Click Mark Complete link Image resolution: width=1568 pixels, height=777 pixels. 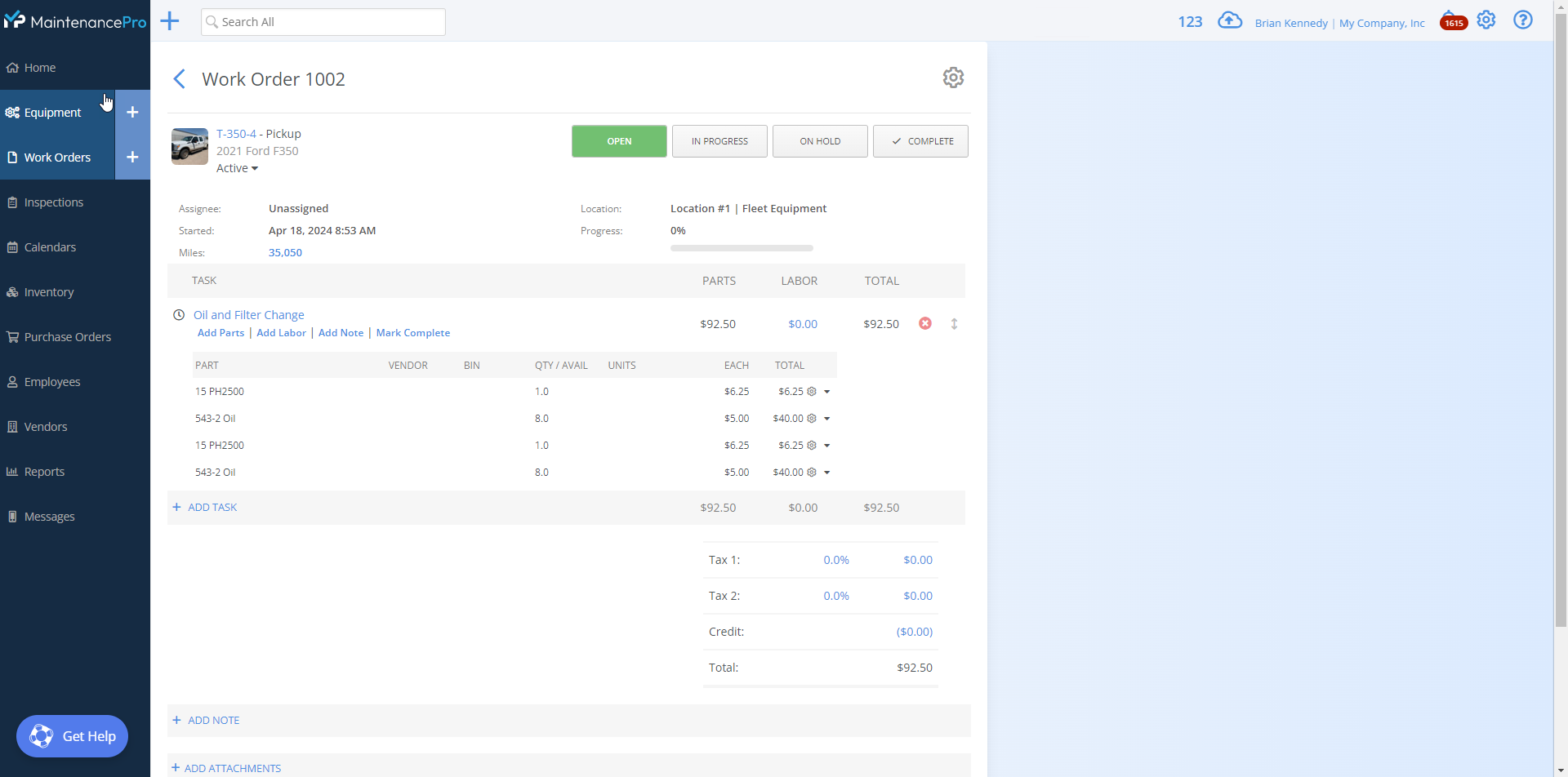click(412, 333)
